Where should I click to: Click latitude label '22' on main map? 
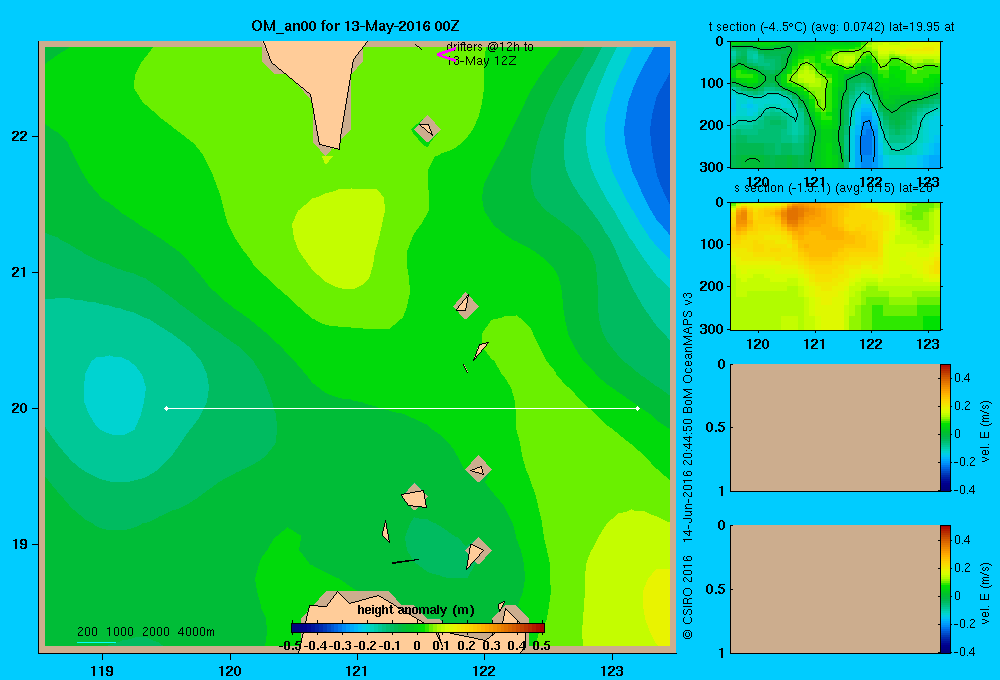(x=19, y=137)
